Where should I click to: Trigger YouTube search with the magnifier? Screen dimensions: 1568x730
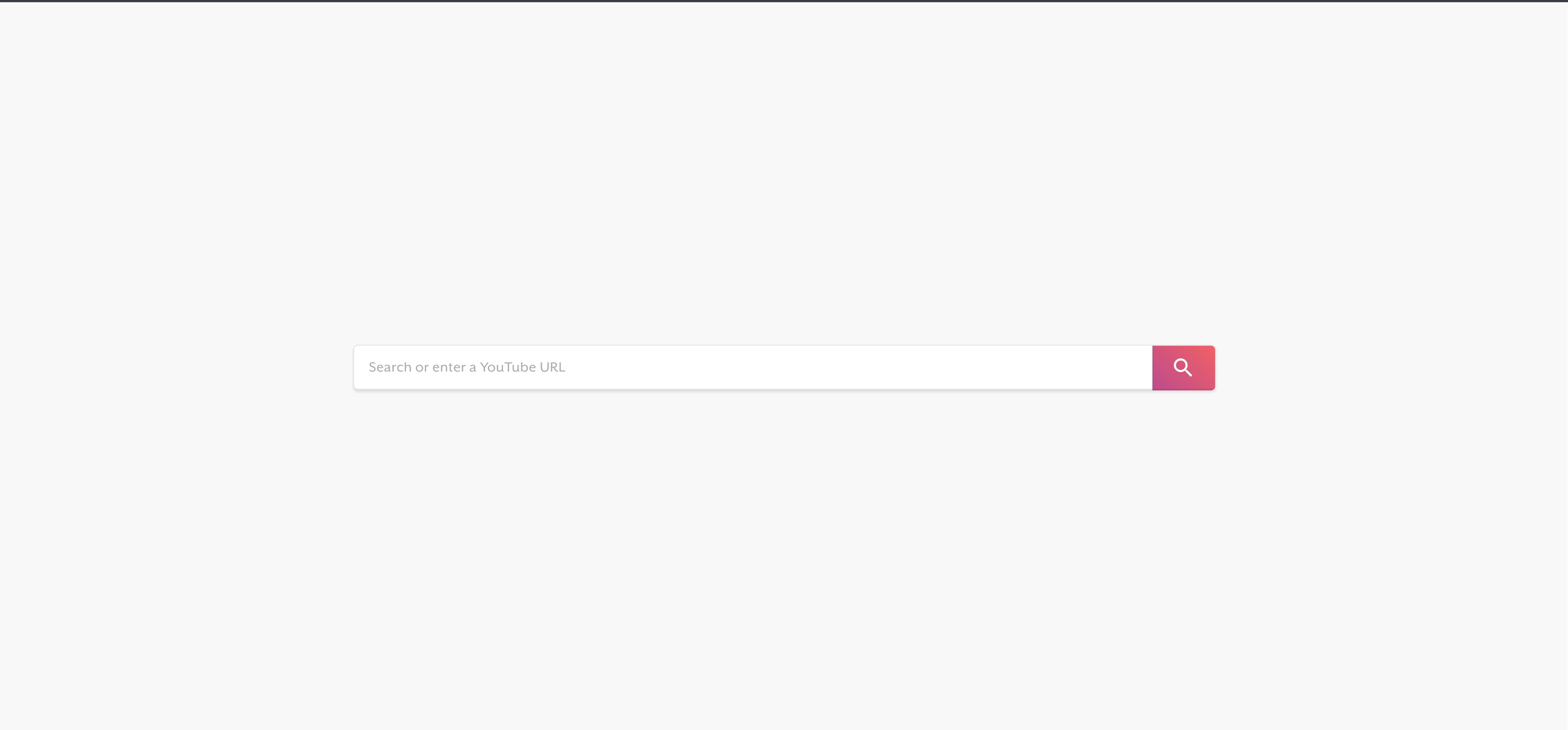click(1183, 367)
